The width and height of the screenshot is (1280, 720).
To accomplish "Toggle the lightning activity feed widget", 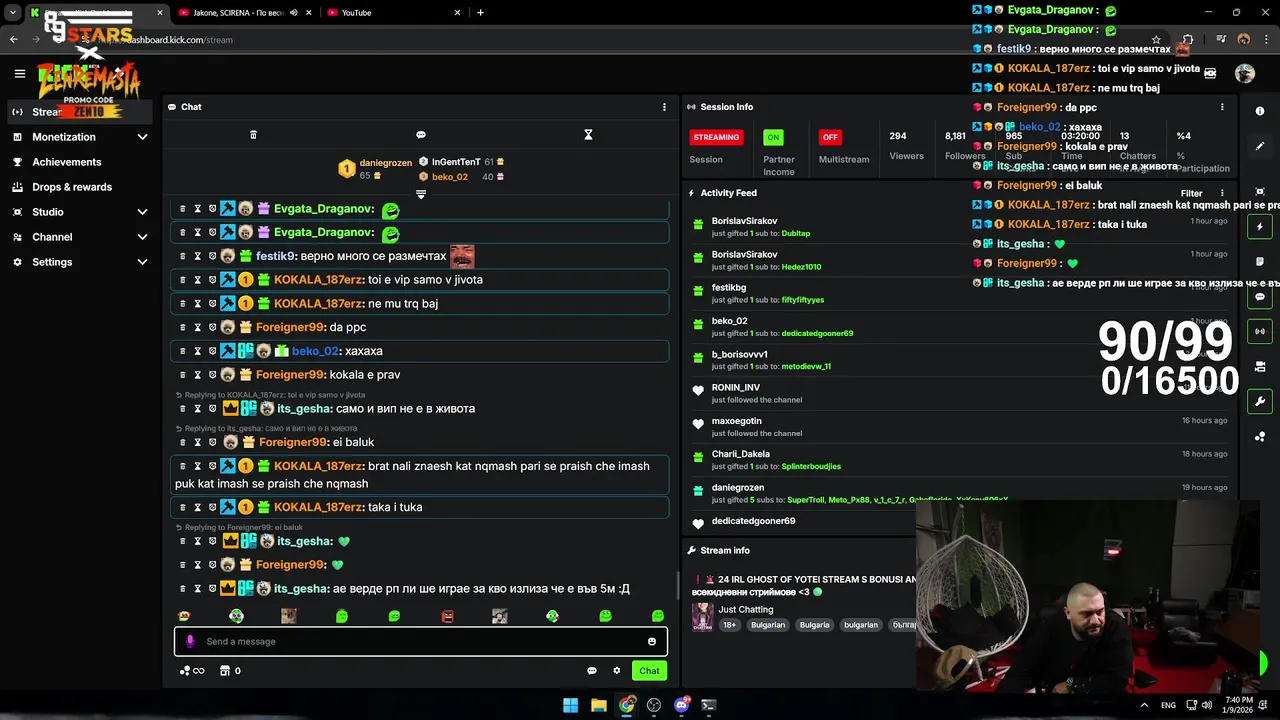I will point(1260,227).
